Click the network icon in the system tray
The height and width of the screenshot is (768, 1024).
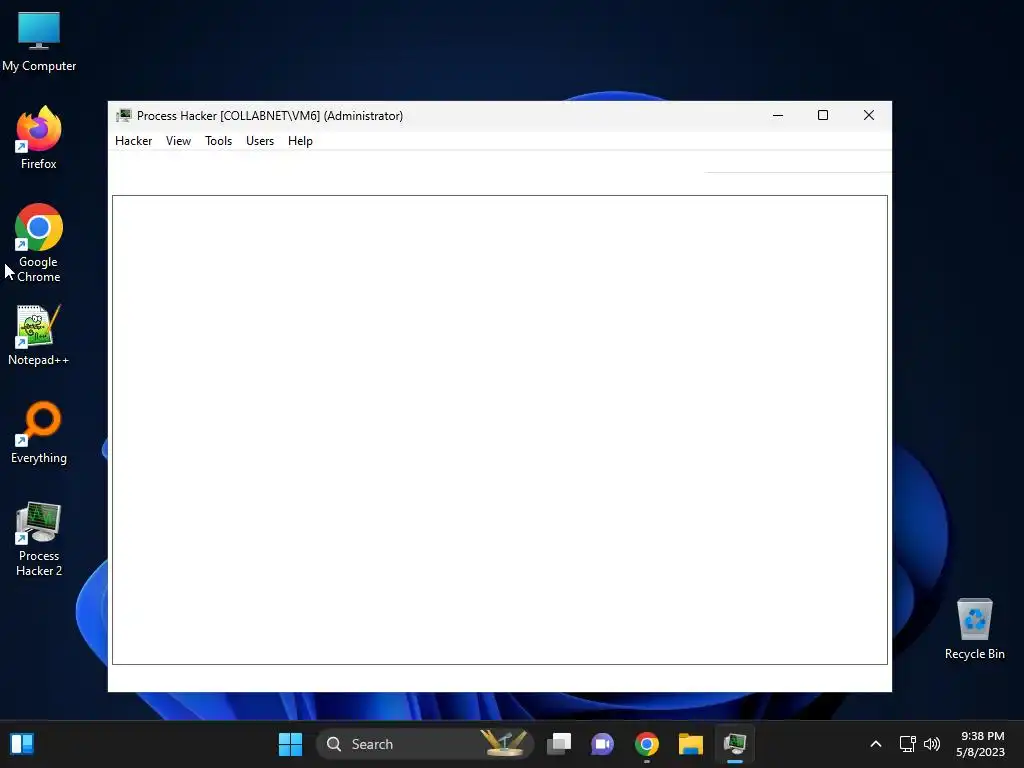907,744
